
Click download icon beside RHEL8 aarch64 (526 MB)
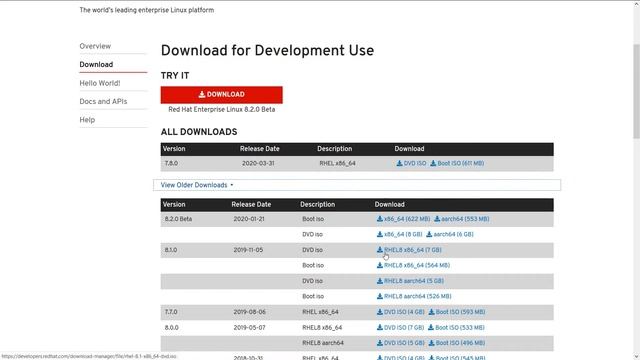pyautogui.click(x=380, y=296)
